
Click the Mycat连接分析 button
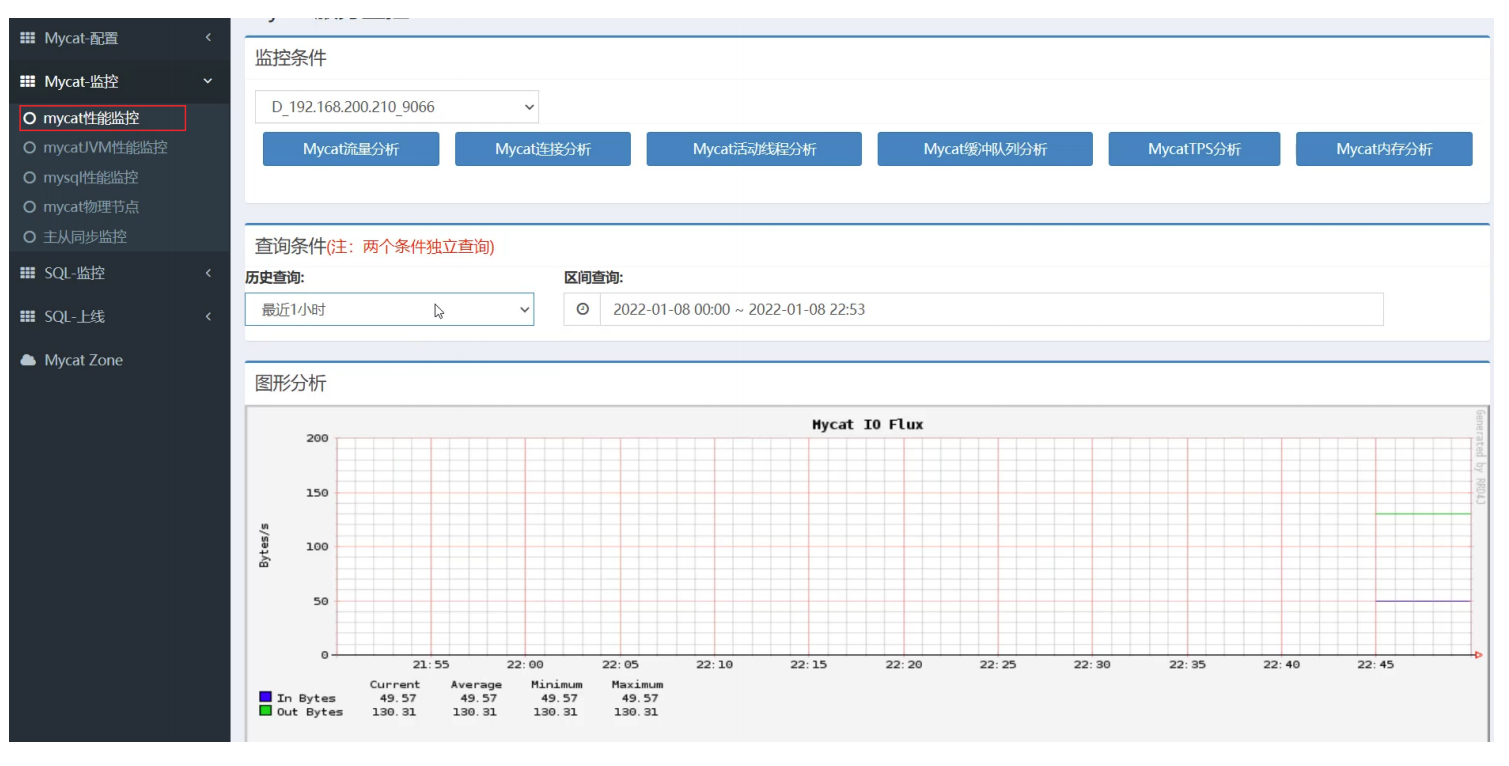543,149
